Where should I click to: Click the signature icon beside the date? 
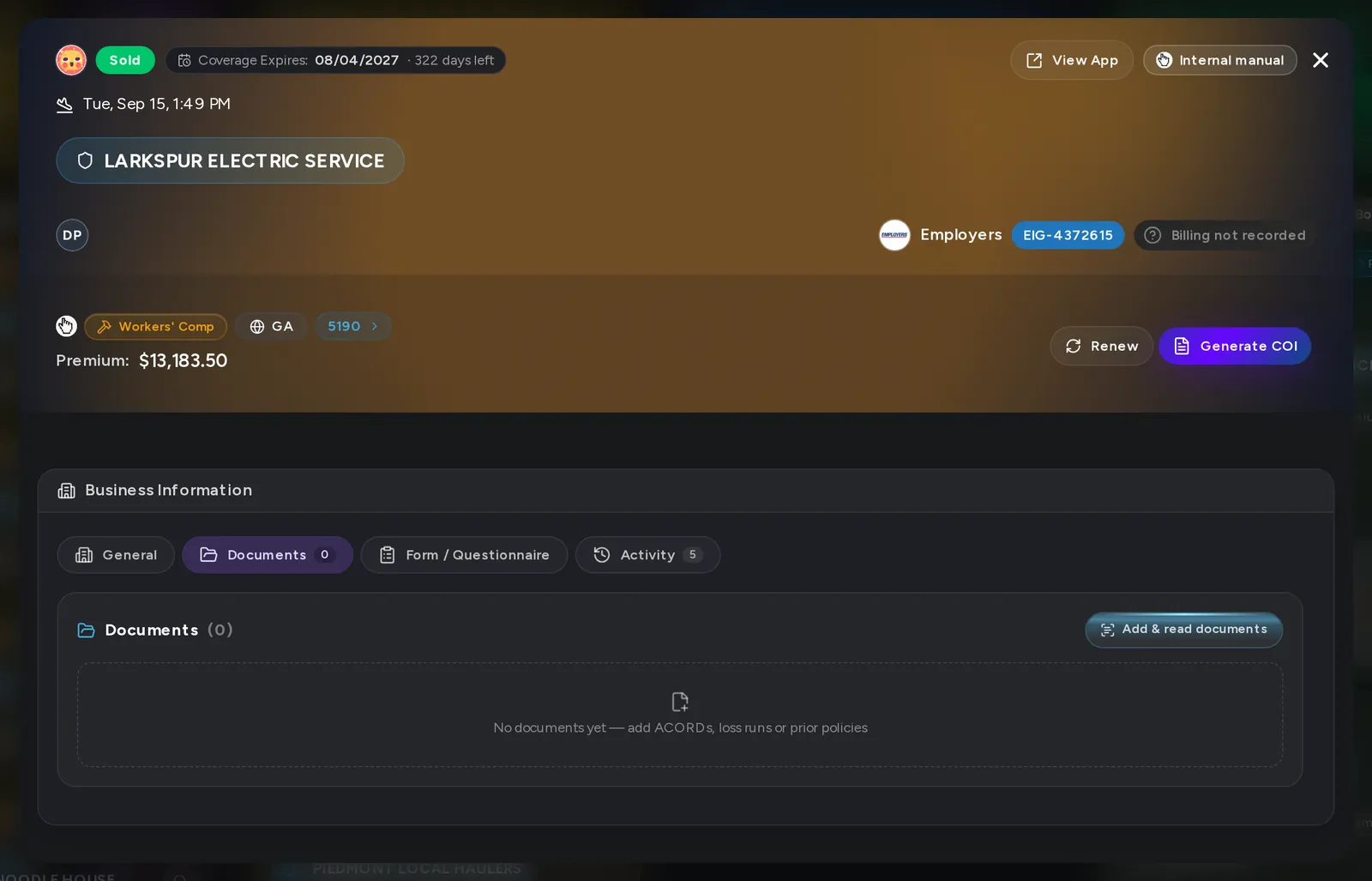point(64,105)
